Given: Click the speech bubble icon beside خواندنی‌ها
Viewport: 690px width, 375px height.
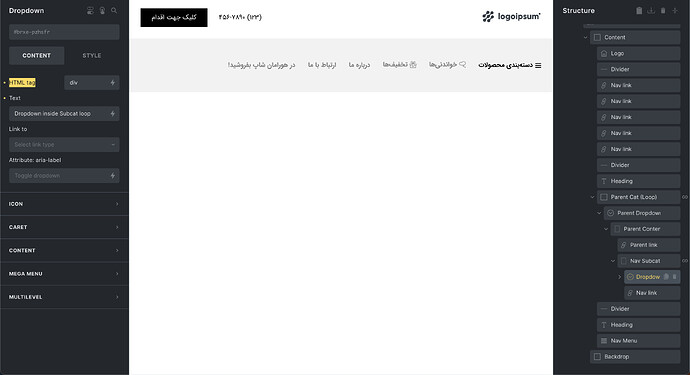Looking at the screenshot, I should [x=462, y=64].
